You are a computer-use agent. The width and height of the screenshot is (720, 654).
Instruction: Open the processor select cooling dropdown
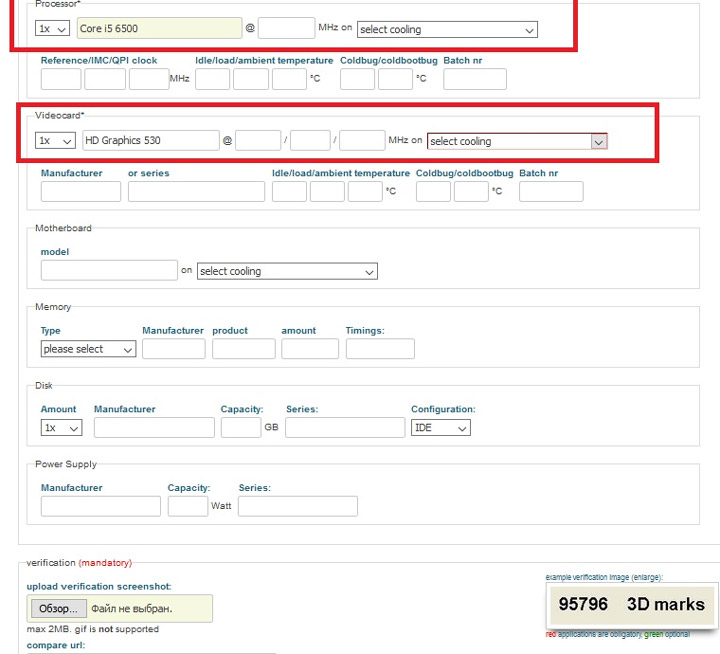click(447, 29)
